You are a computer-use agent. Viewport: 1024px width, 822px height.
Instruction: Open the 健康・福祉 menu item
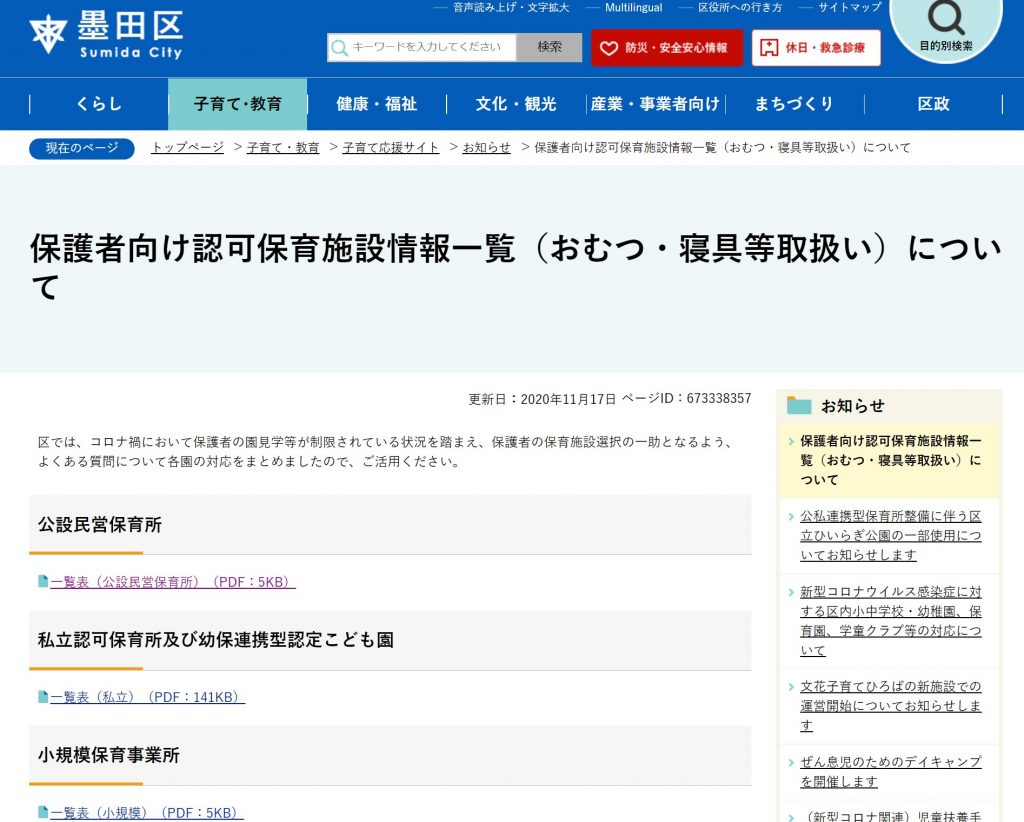(376, 104)
